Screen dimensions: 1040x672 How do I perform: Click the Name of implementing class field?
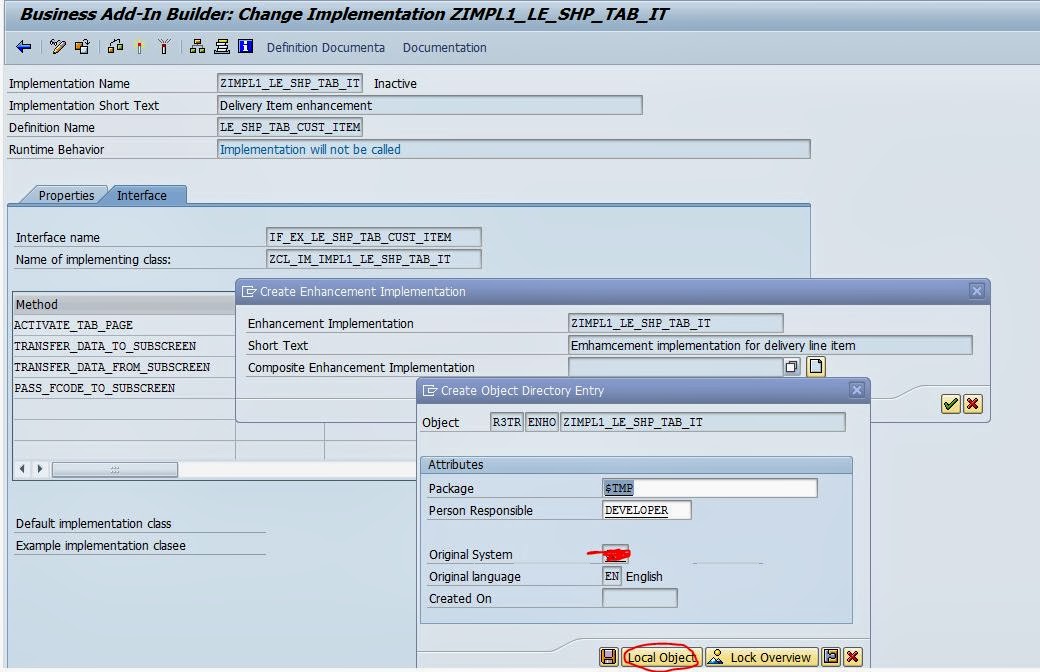(x=373, y=259)
